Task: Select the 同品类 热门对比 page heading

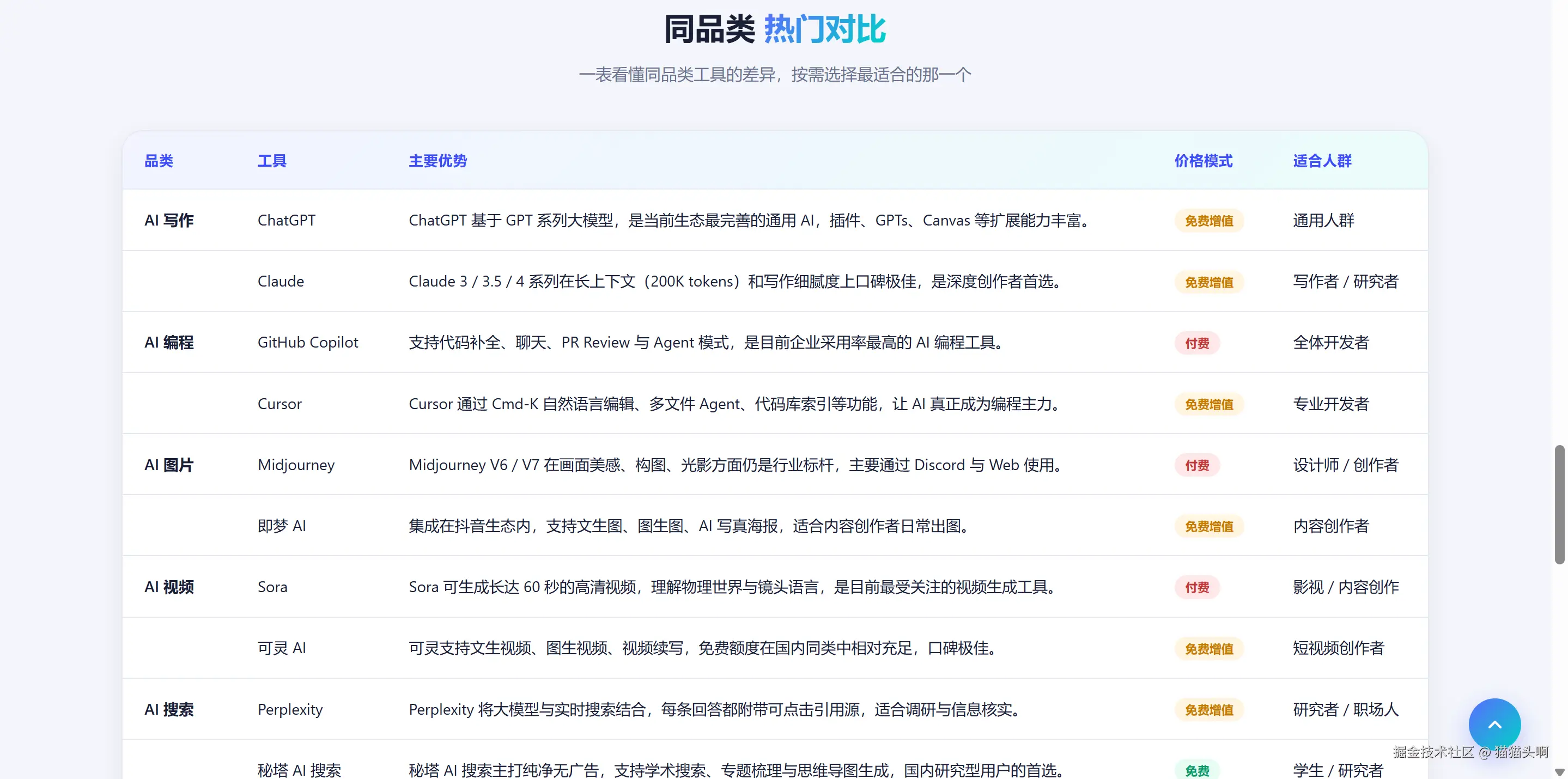Action: (775, 29)
